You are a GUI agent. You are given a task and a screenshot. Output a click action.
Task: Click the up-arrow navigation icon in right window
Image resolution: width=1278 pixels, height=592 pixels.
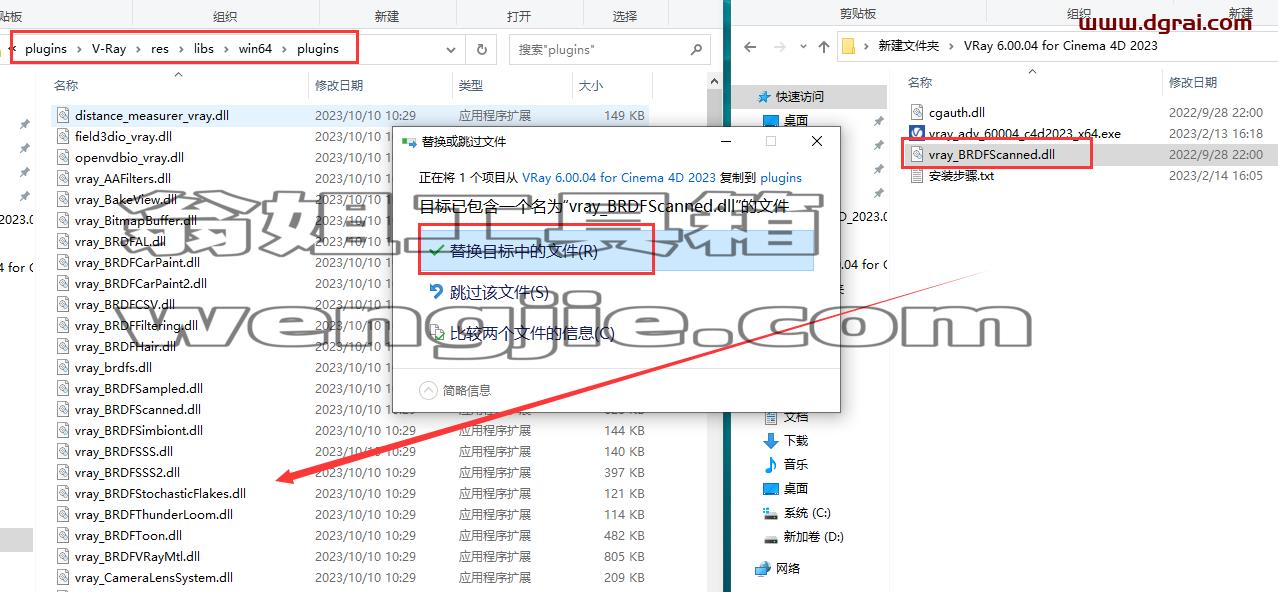pyautogui.click(x=824, y=46)
